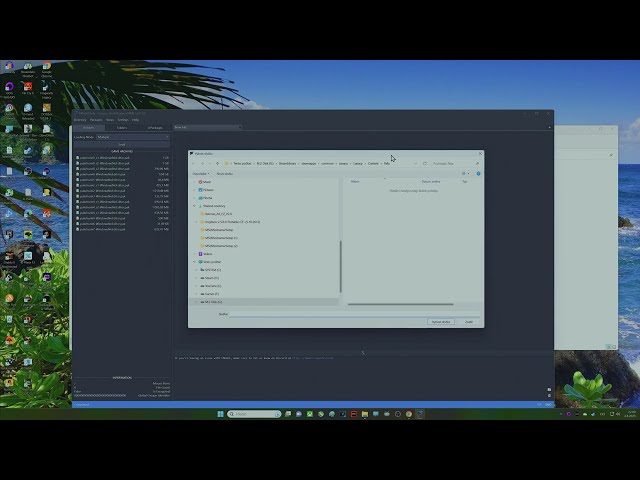Click search icon in background Explorer window
Viewport: 640px width, 480px height.
pyautogui.click(x=611, y=155)
